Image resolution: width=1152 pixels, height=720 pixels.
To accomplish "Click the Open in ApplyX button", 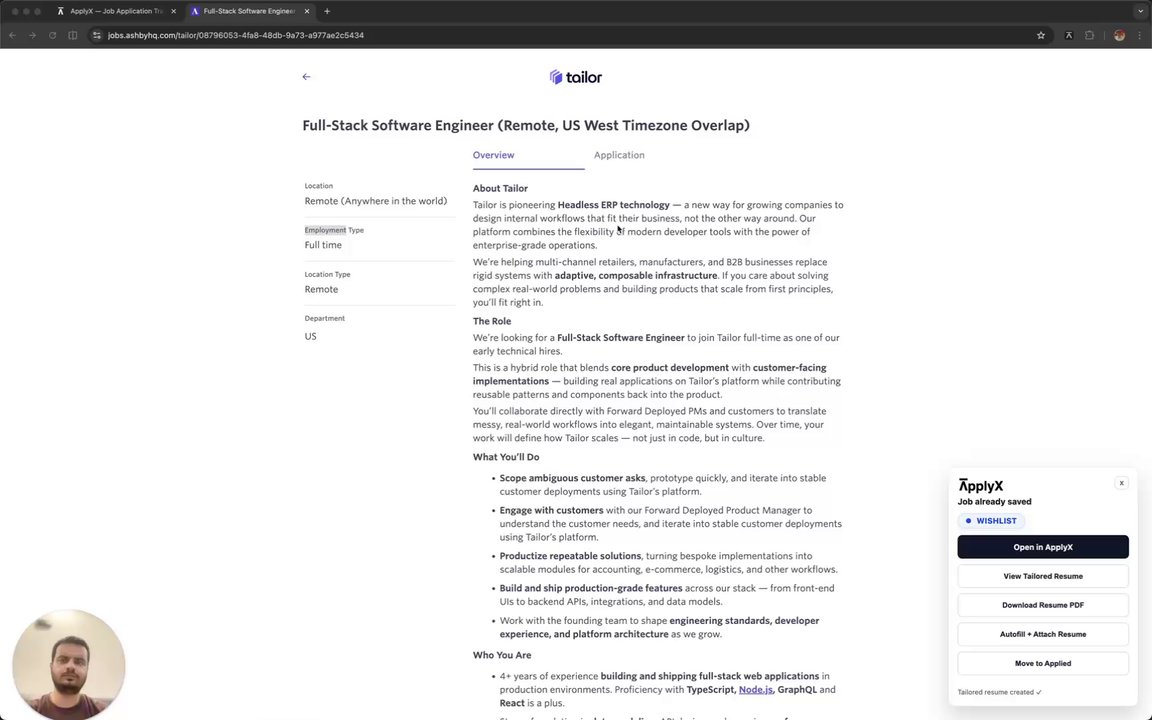I will 1043,547.
